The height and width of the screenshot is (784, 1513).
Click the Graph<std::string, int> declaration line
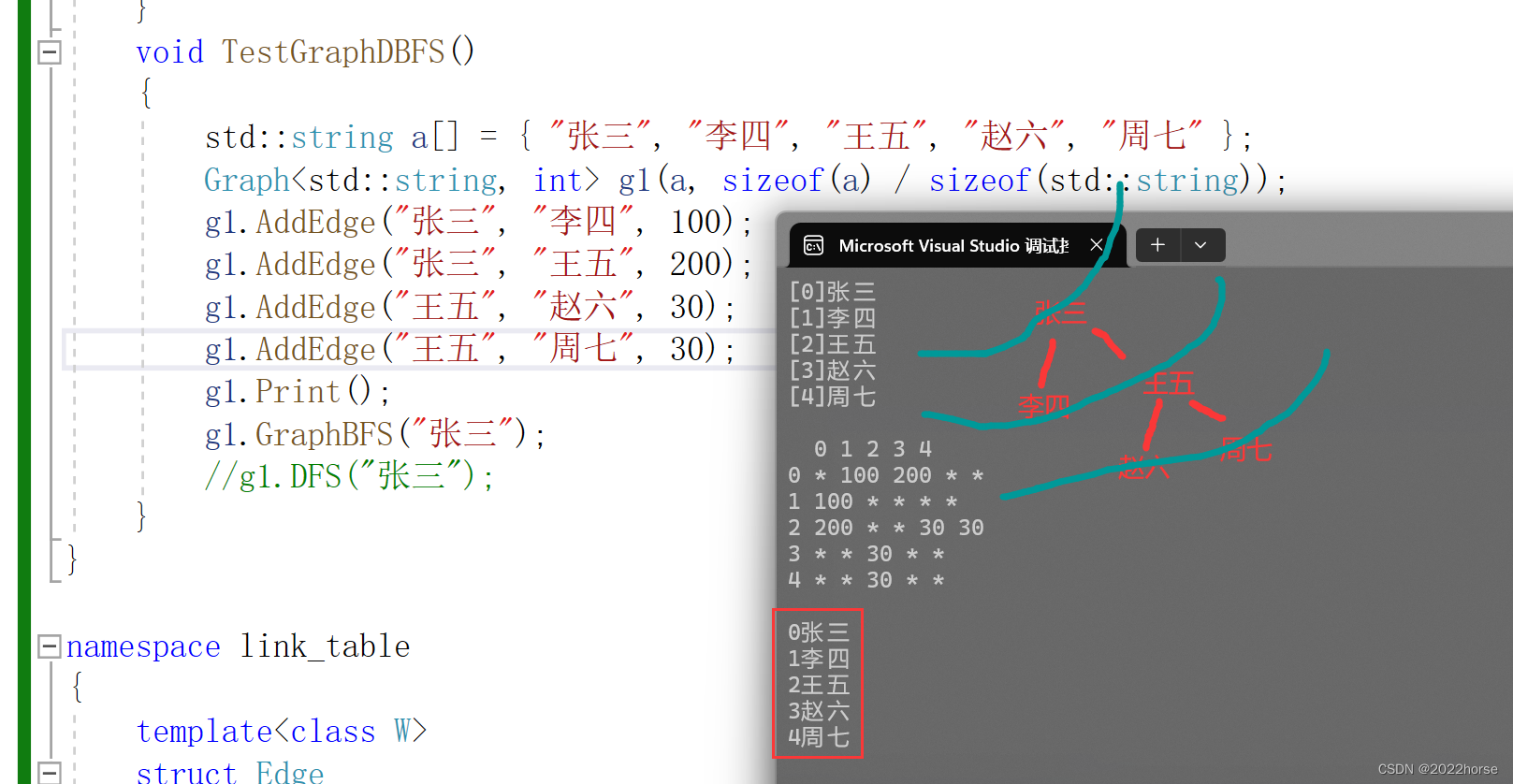[x=746, y=180]
